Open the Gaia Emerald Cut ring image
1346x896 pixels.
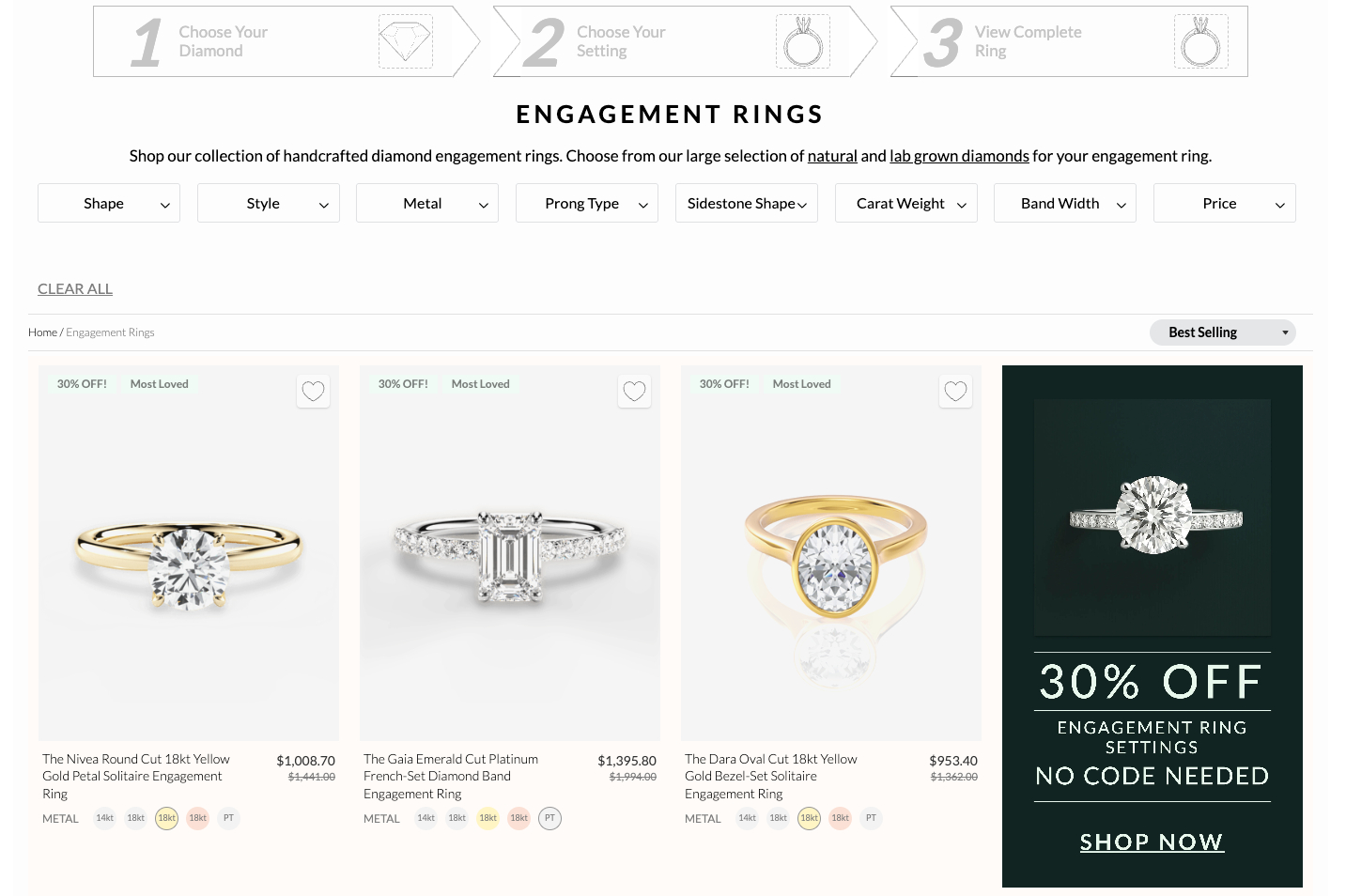[509, 554]
